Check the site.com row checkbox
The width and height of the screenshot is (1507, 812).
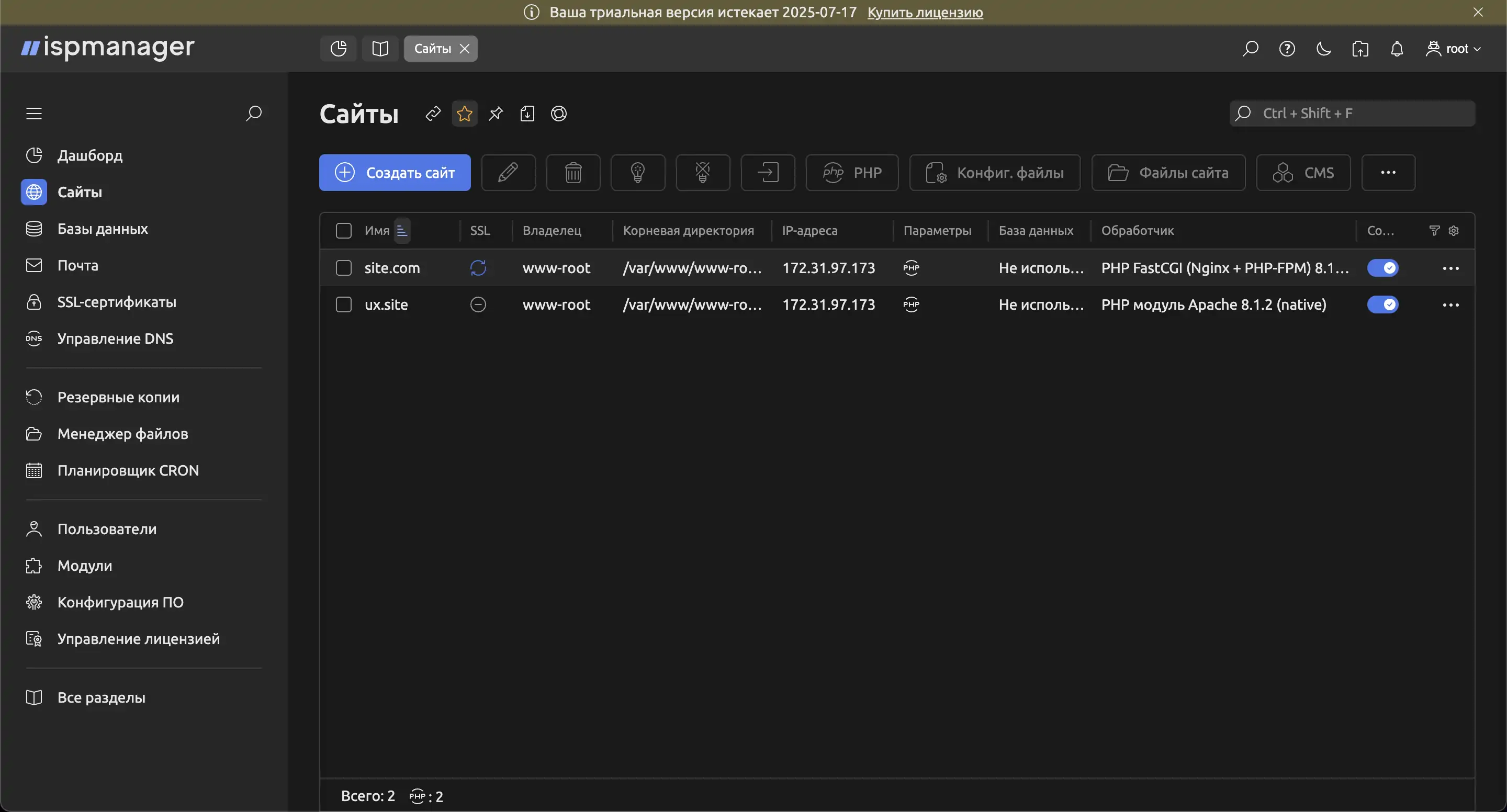point(343,268)
